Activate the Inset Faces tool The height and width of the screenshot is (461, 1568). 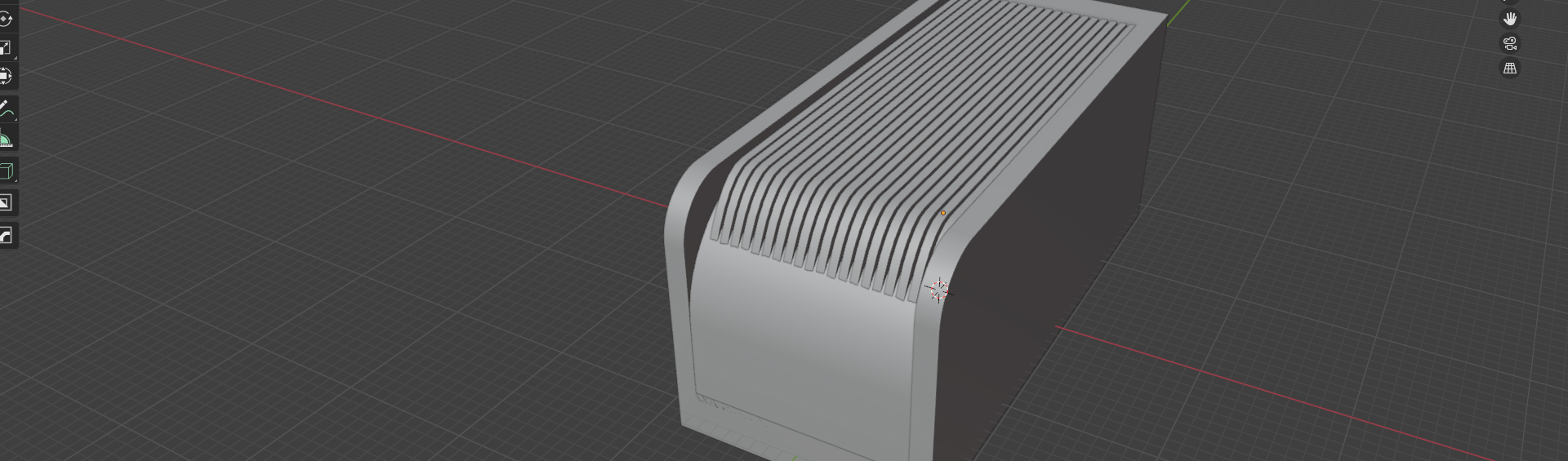[5, 203]
